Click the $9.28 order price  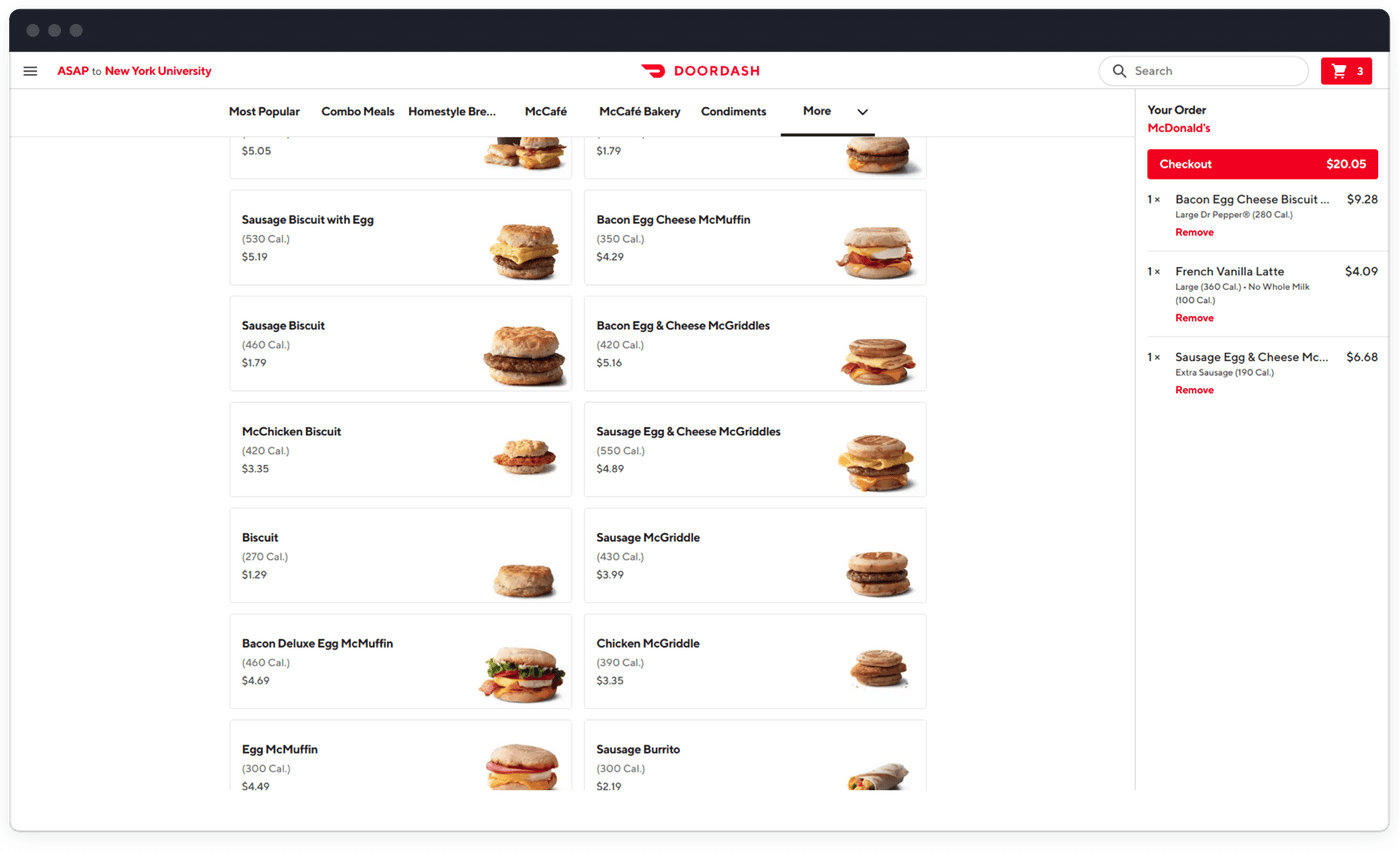click(1362, 199)
